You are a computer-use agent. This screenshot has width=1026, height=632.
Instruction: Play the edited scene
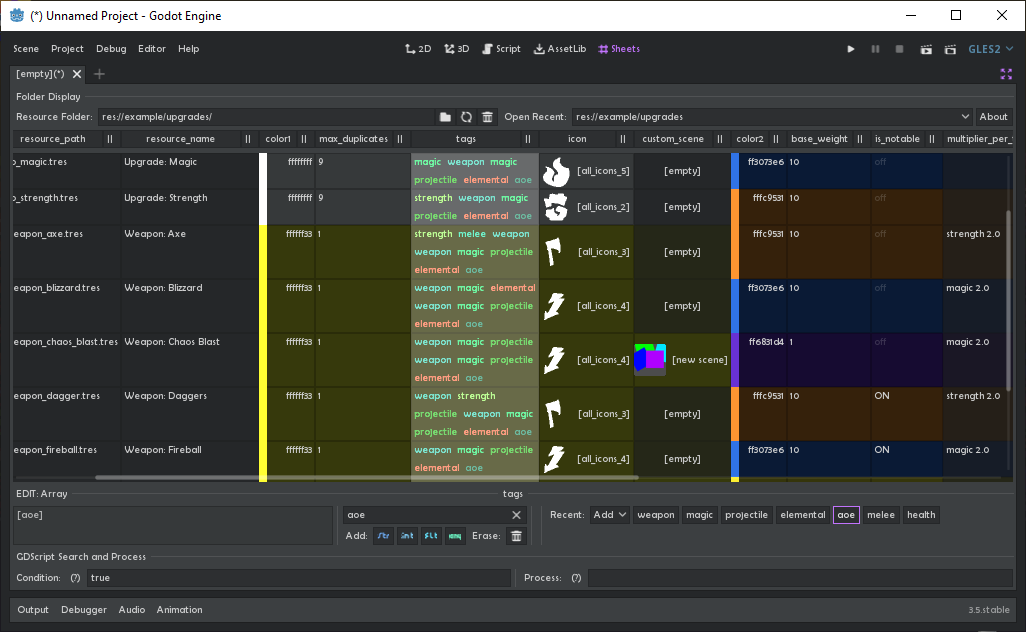pos(926,49)
